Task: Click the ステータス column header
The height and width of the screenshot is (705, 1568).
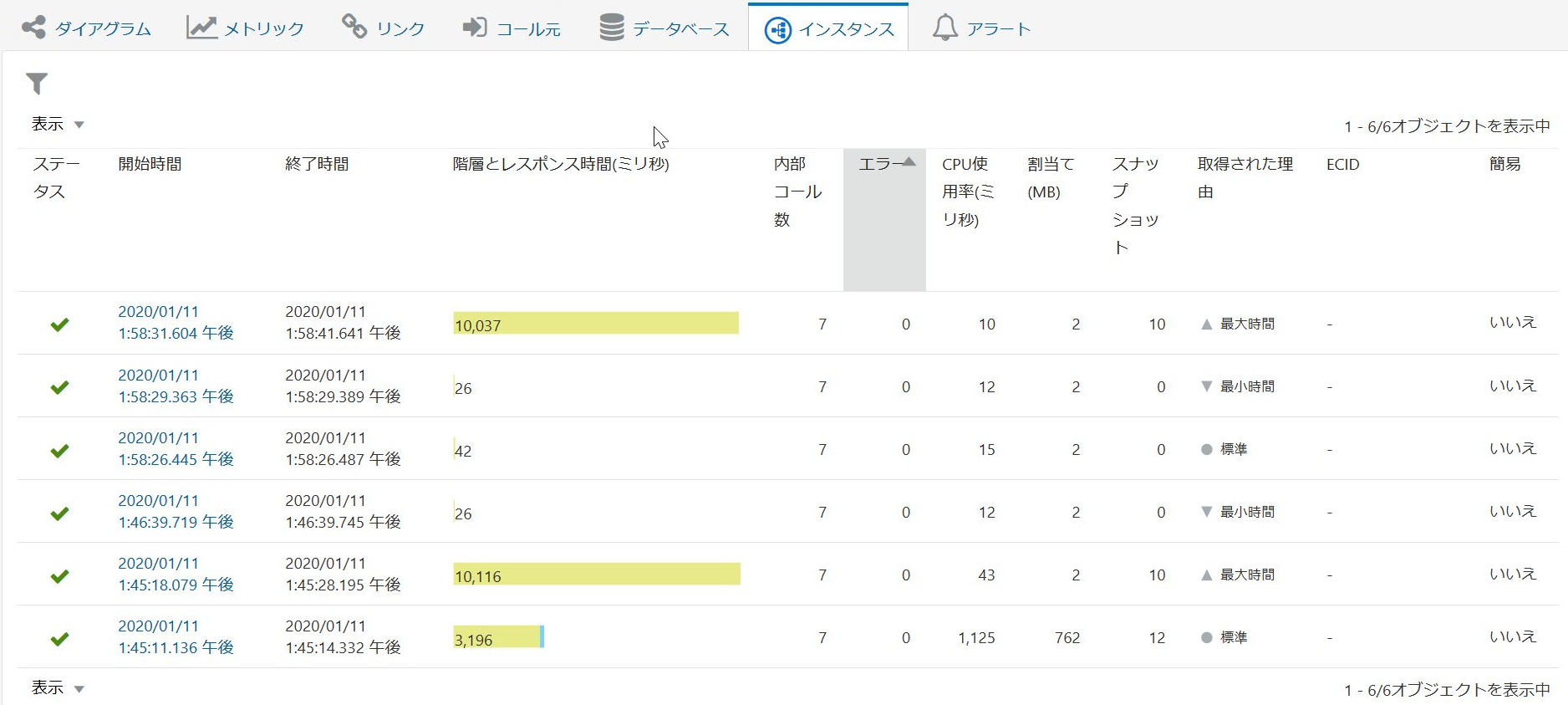Action: point(56,177)
